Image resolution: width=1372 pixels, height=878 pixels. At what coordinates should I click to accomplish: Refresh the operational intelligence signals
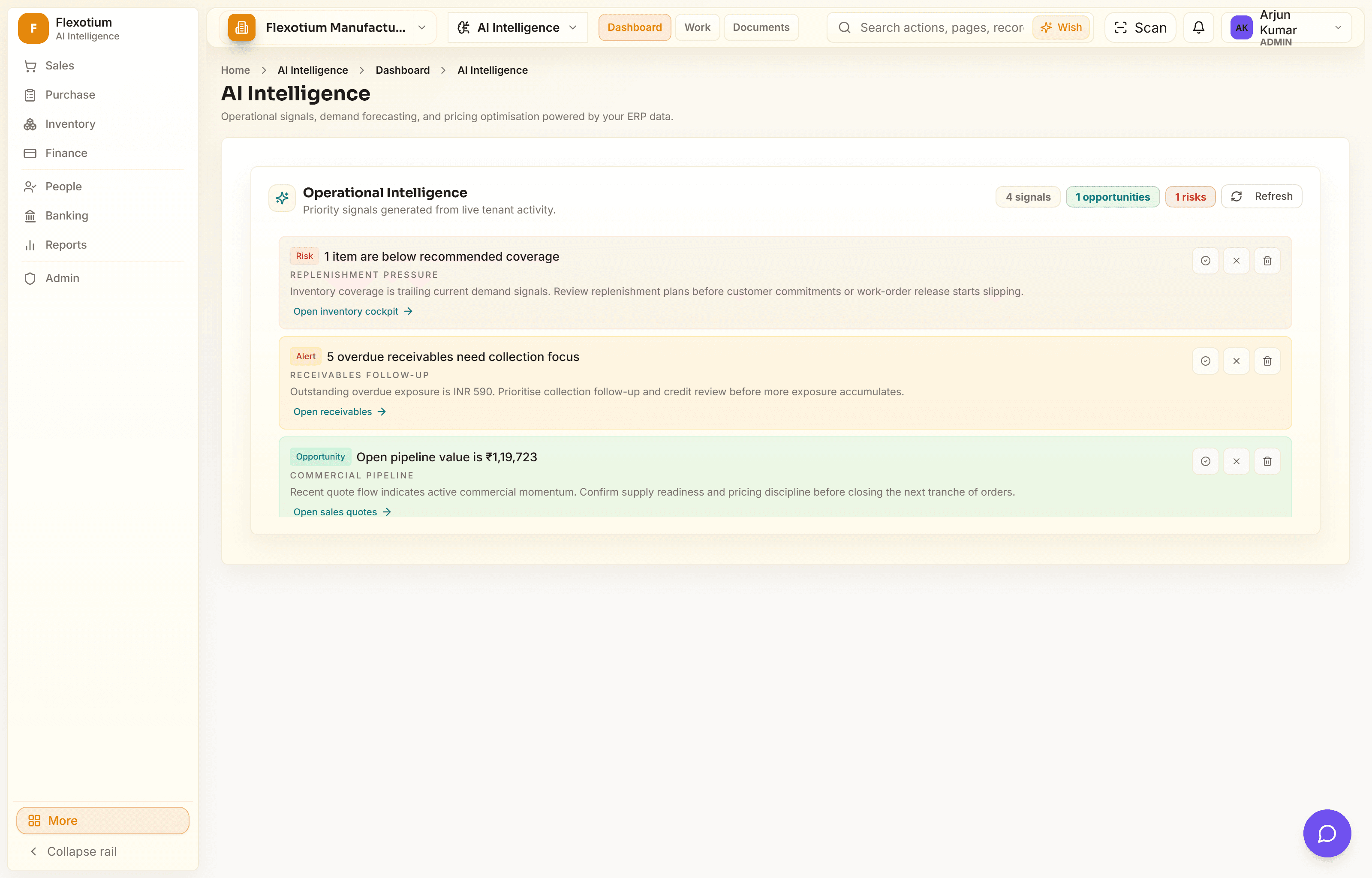point(1261,196)
